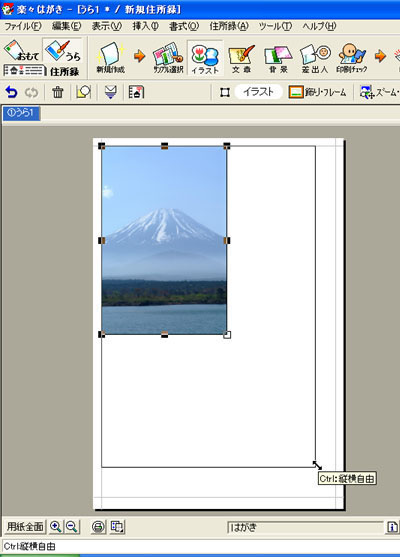
Task: Click the undo arrow icon
Action: (11, 92)
